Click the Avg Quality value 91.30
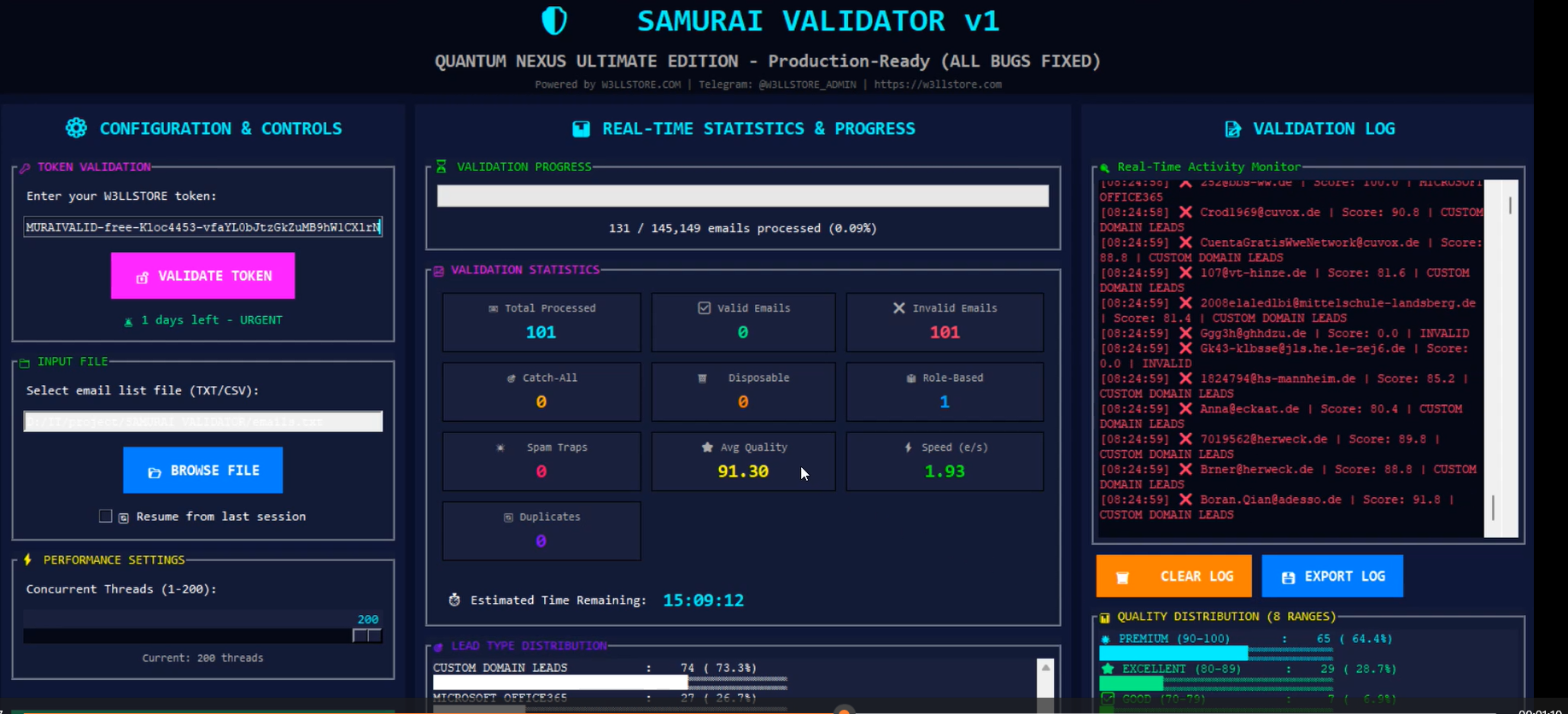 (743, 471)
